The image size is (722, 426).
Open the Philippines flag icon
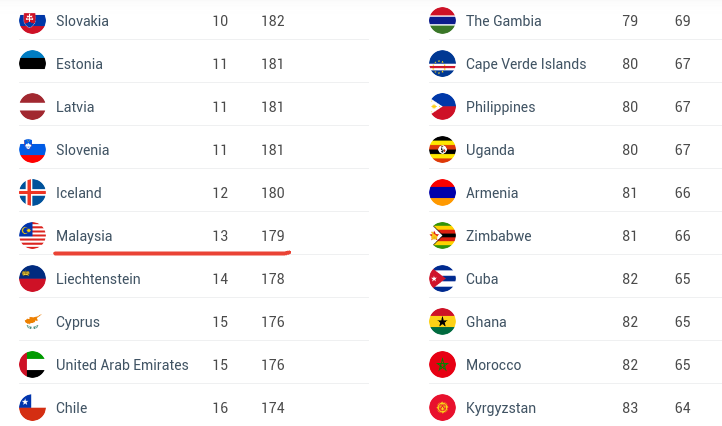[x=442, y=106]
